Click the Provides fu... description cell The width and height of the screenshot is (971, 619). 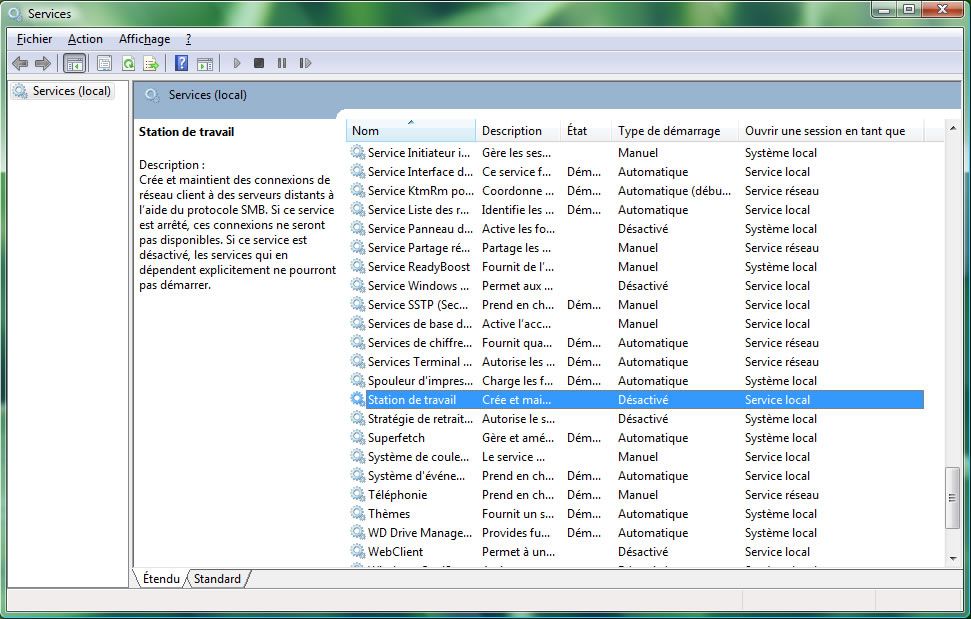click(x=516, y=532)
